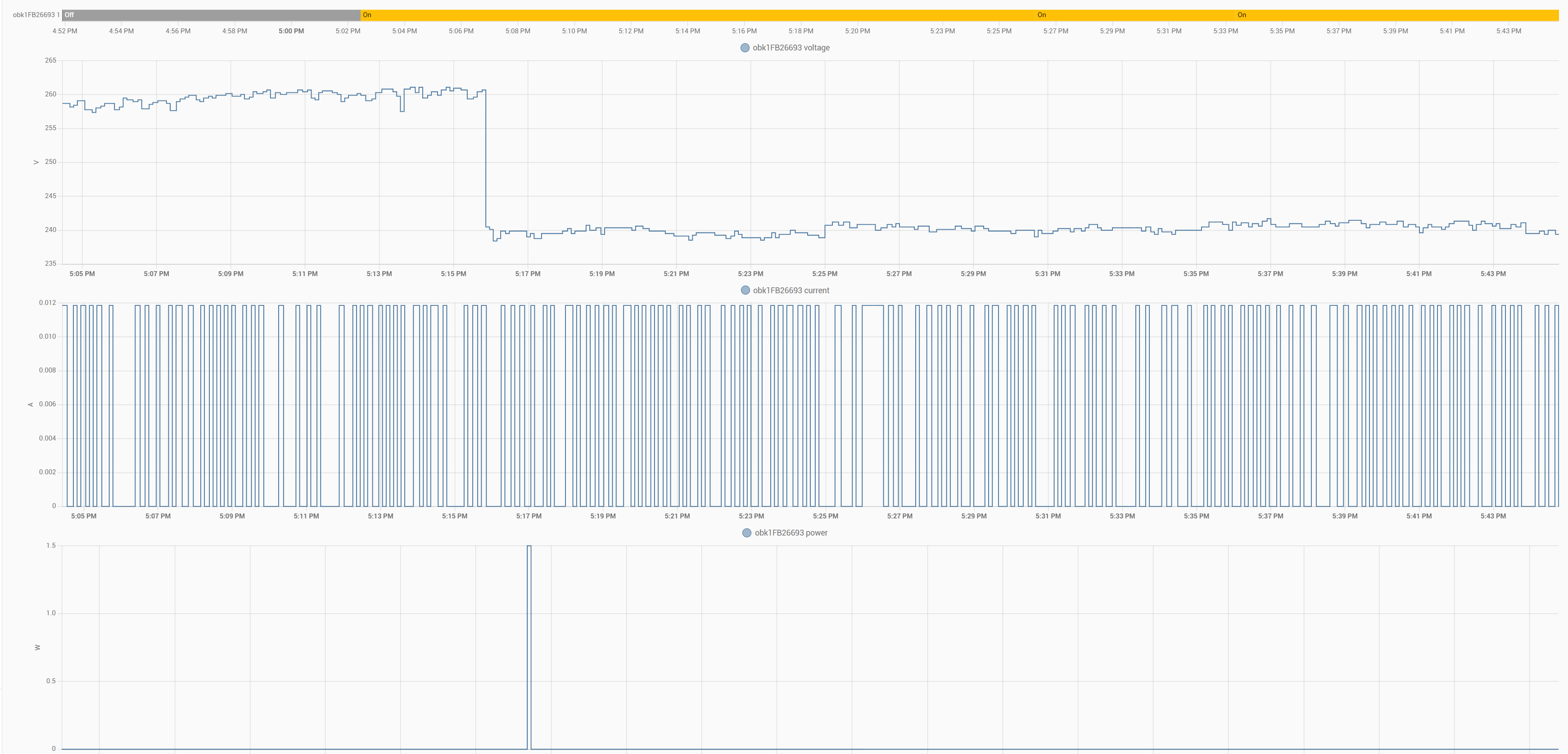The image size is (1568, 754).
Task: Click the '5:05 PM' label under current chart
Action: coord(83,517)
